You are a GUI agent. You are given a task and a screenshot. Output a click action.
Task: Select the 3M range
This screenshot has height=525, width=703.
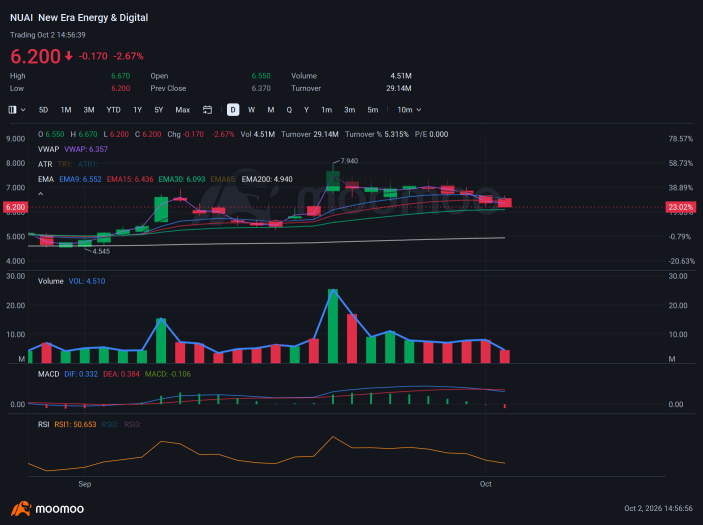[89, 110]
